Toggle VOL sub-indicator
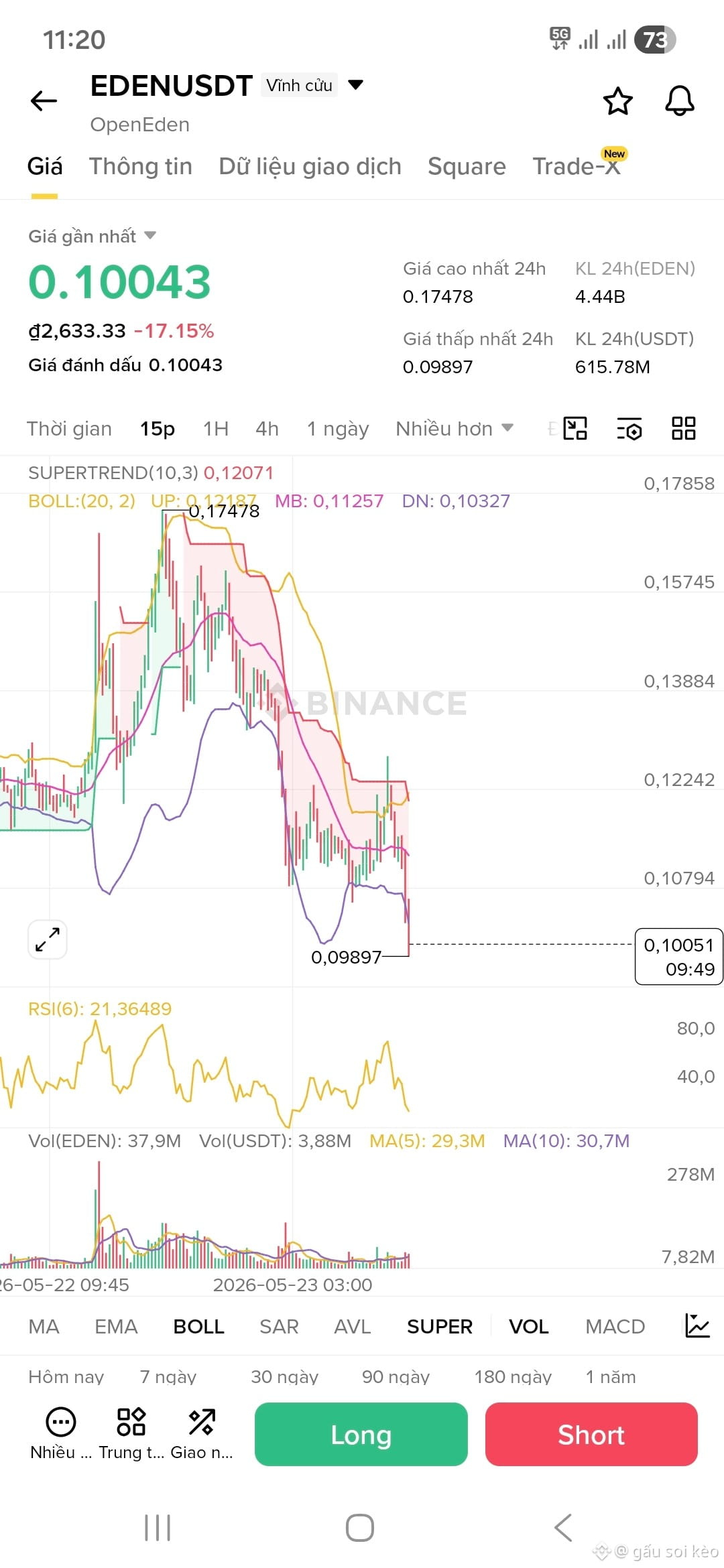Image resolution: width=724 pixels, height=1568 pixels. (x=529, y=1326)
